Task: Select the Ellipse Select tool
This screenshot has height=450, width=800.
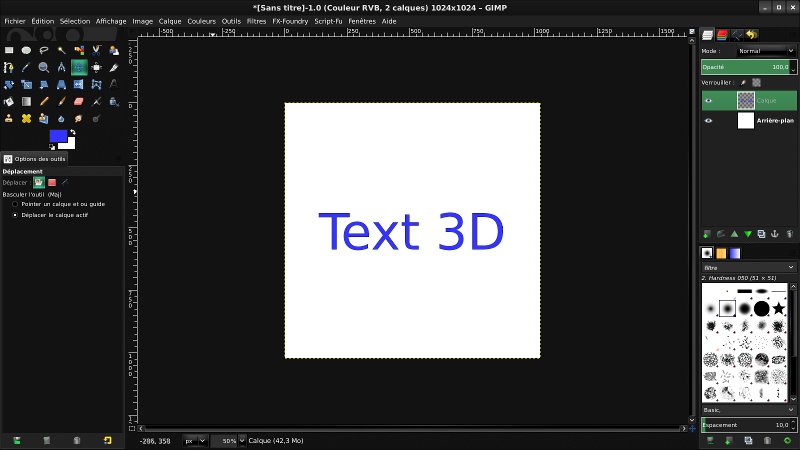Action: tap(26, 50)
